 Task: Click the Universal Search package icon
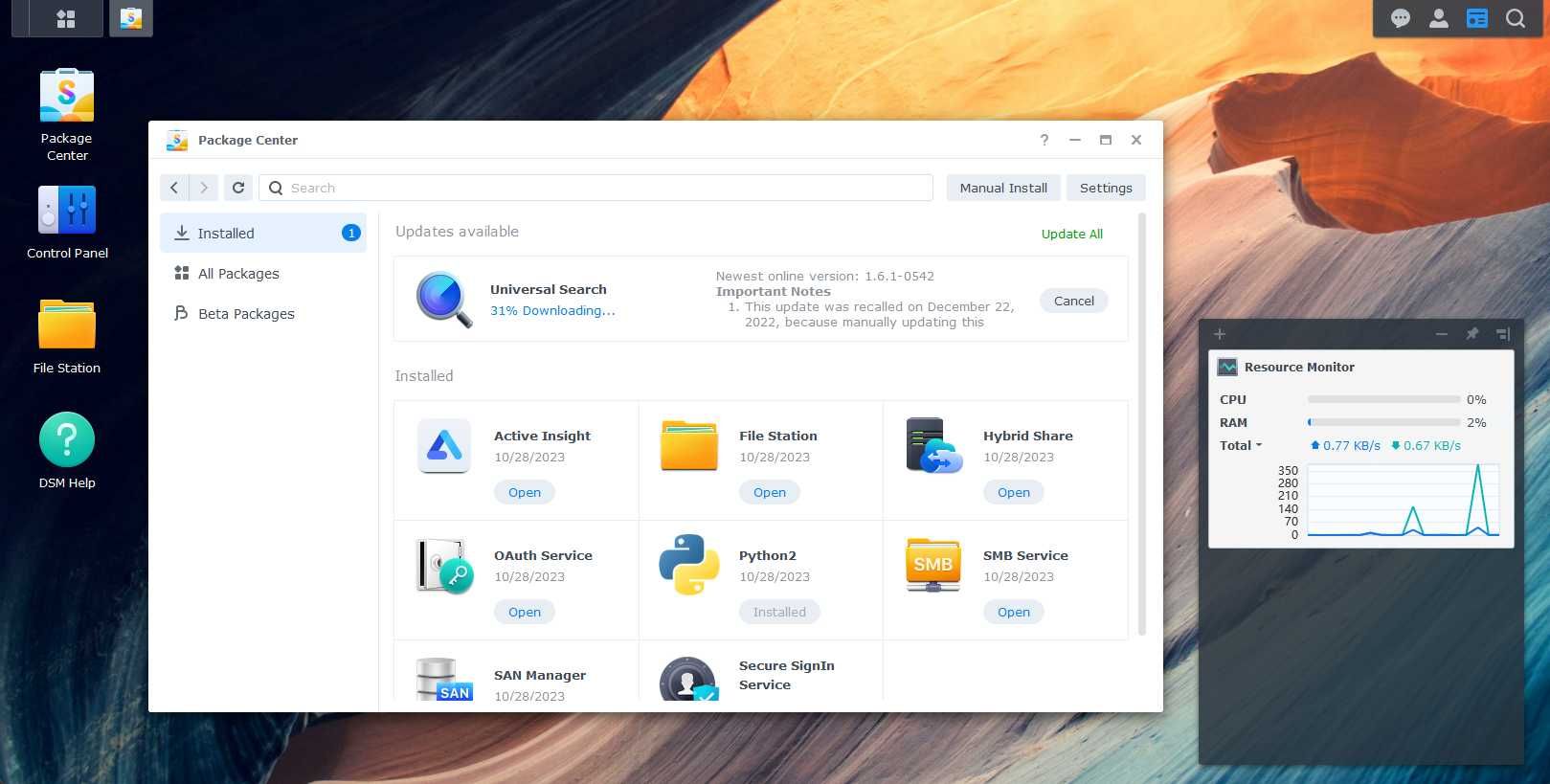444,300
